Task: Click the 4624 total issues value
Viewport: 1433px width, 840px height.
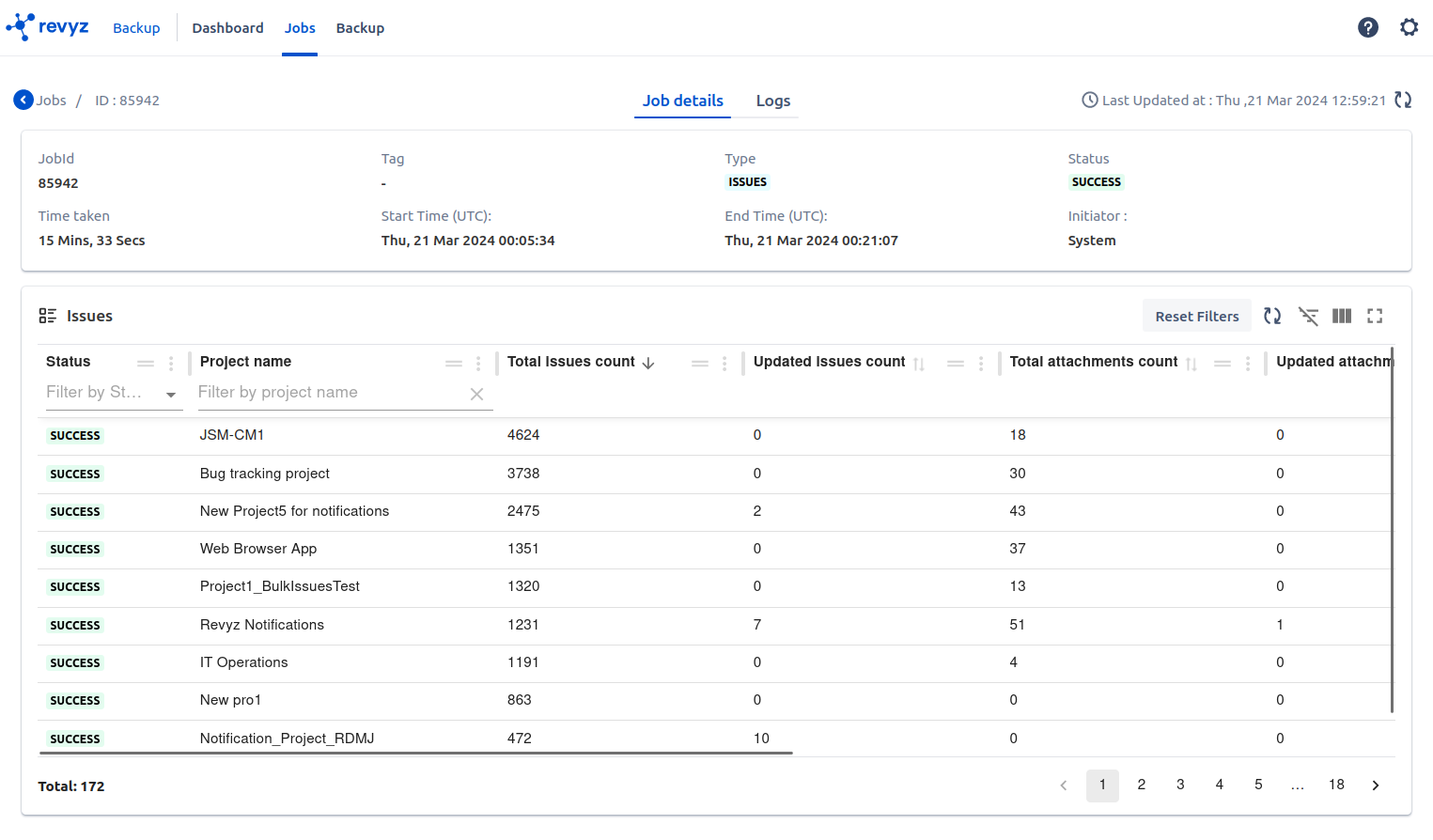Action: click(x=523, y=435)
